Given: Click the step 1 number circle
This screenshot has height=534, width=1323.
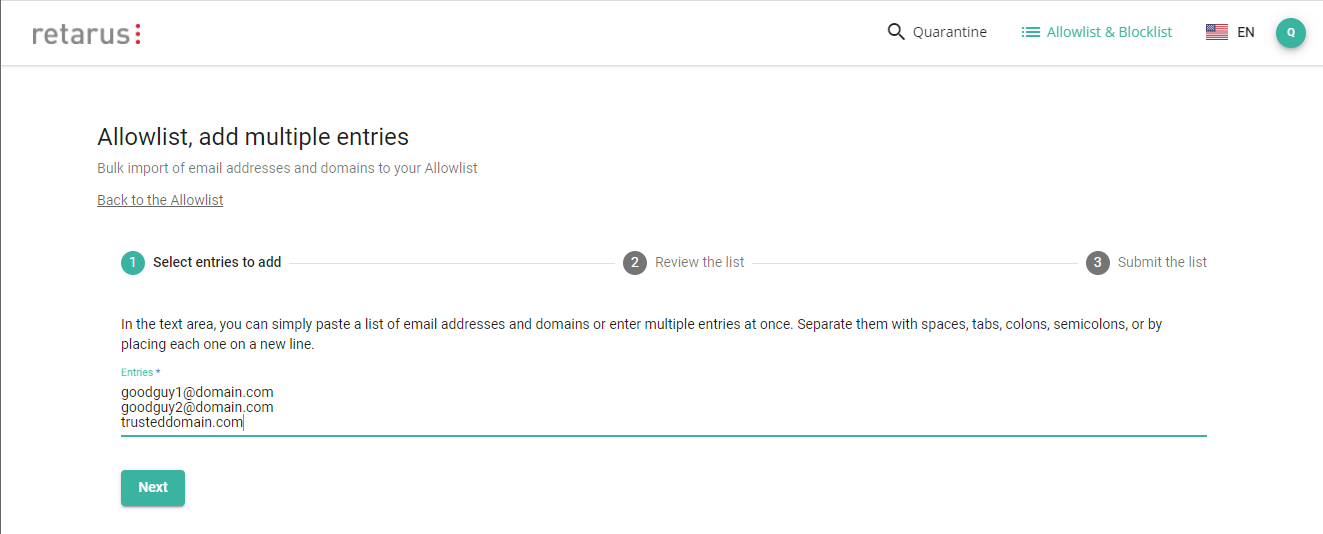Looking at the screenshot, I should click(133, 263).
